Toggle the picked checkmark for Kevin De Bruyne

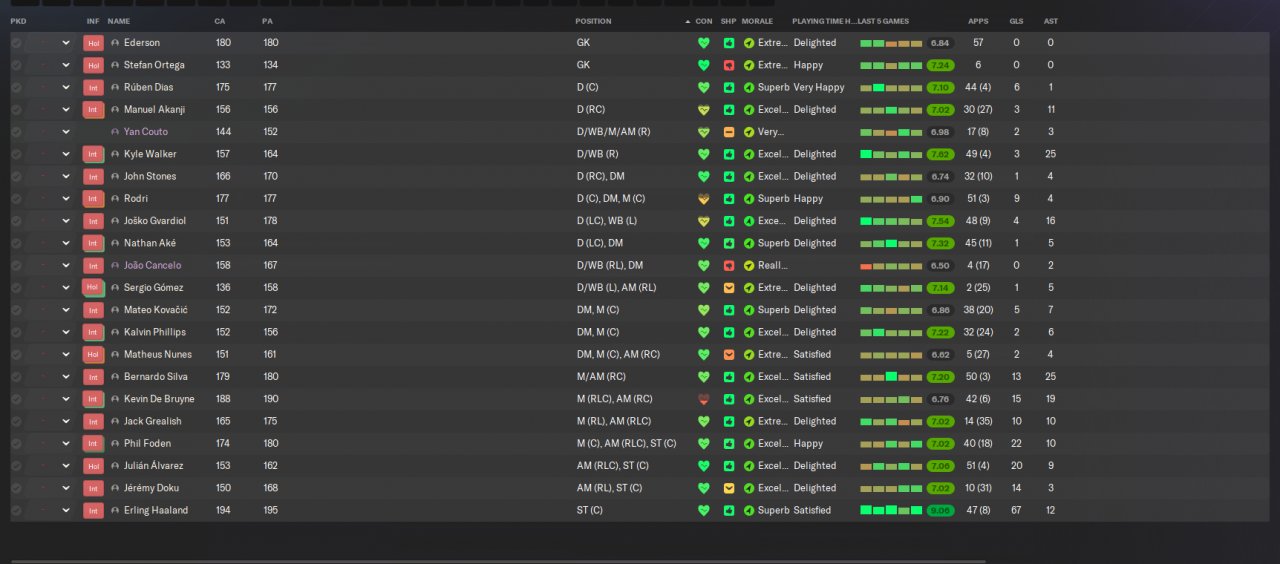pyautogui.click(x=16, y=399)
